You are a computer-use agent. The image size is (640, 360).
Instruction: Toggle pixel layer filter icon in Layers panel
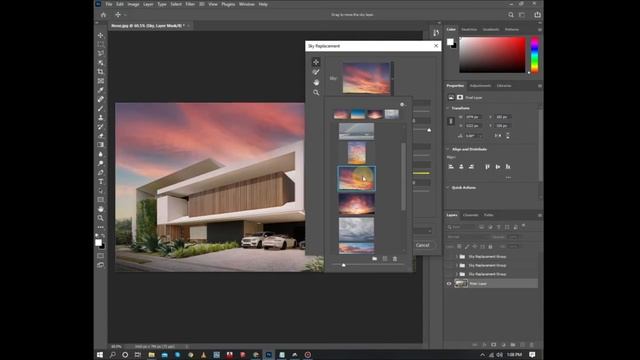[482, 227]
